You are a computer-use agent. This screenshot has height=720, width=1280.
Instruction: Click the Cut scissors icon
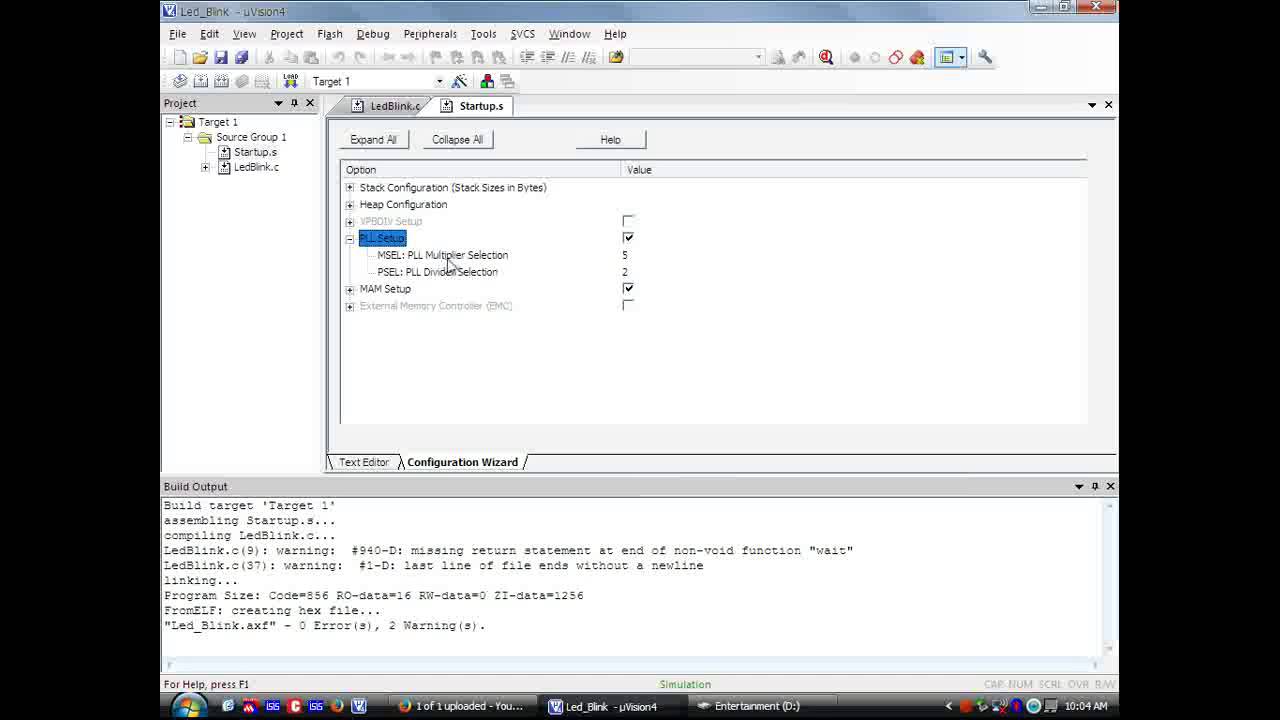click(x=269, y=57)
